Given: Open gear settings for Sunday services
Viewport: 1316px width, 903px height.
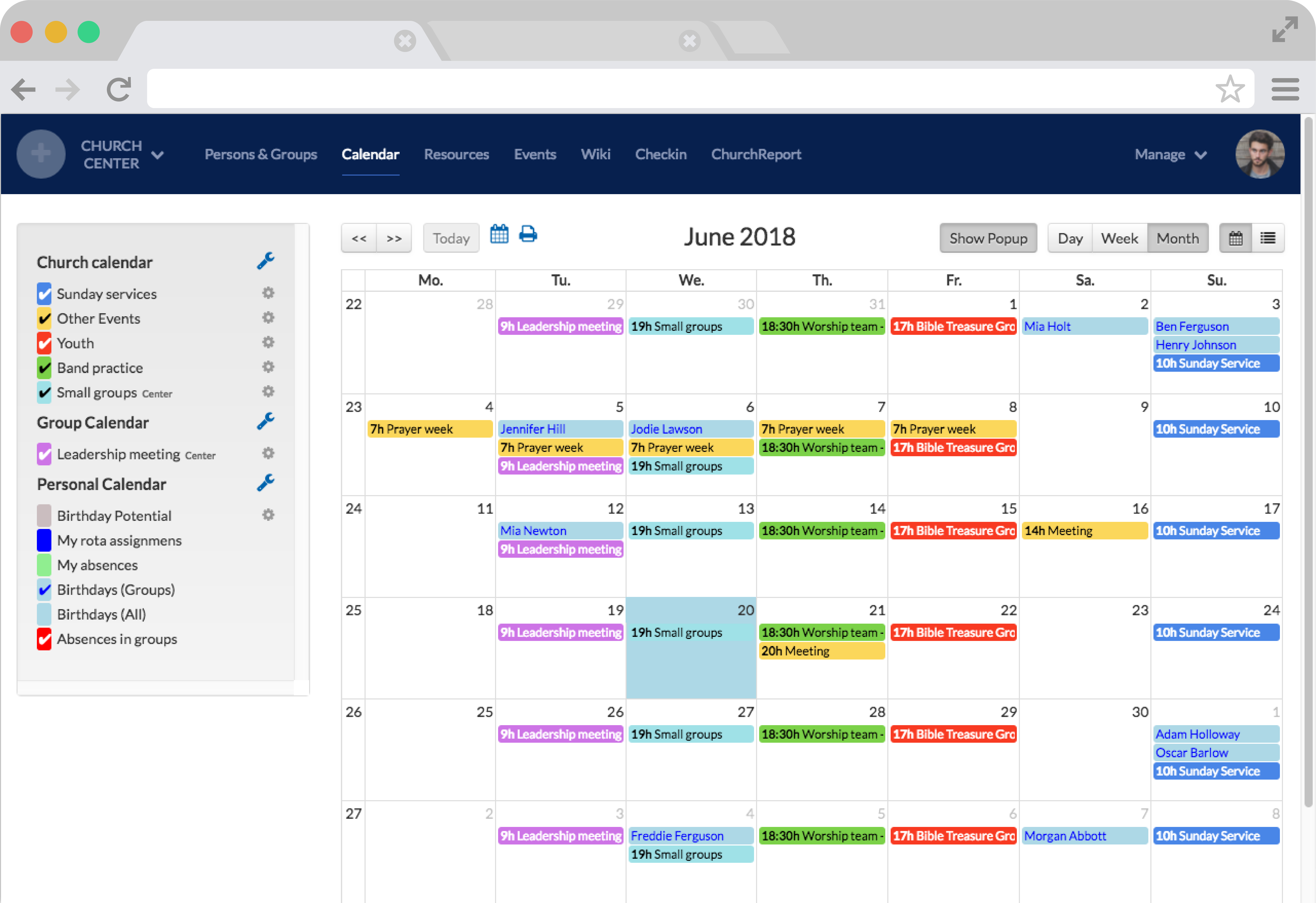Looking at the screenshot, I should [268, 293].
